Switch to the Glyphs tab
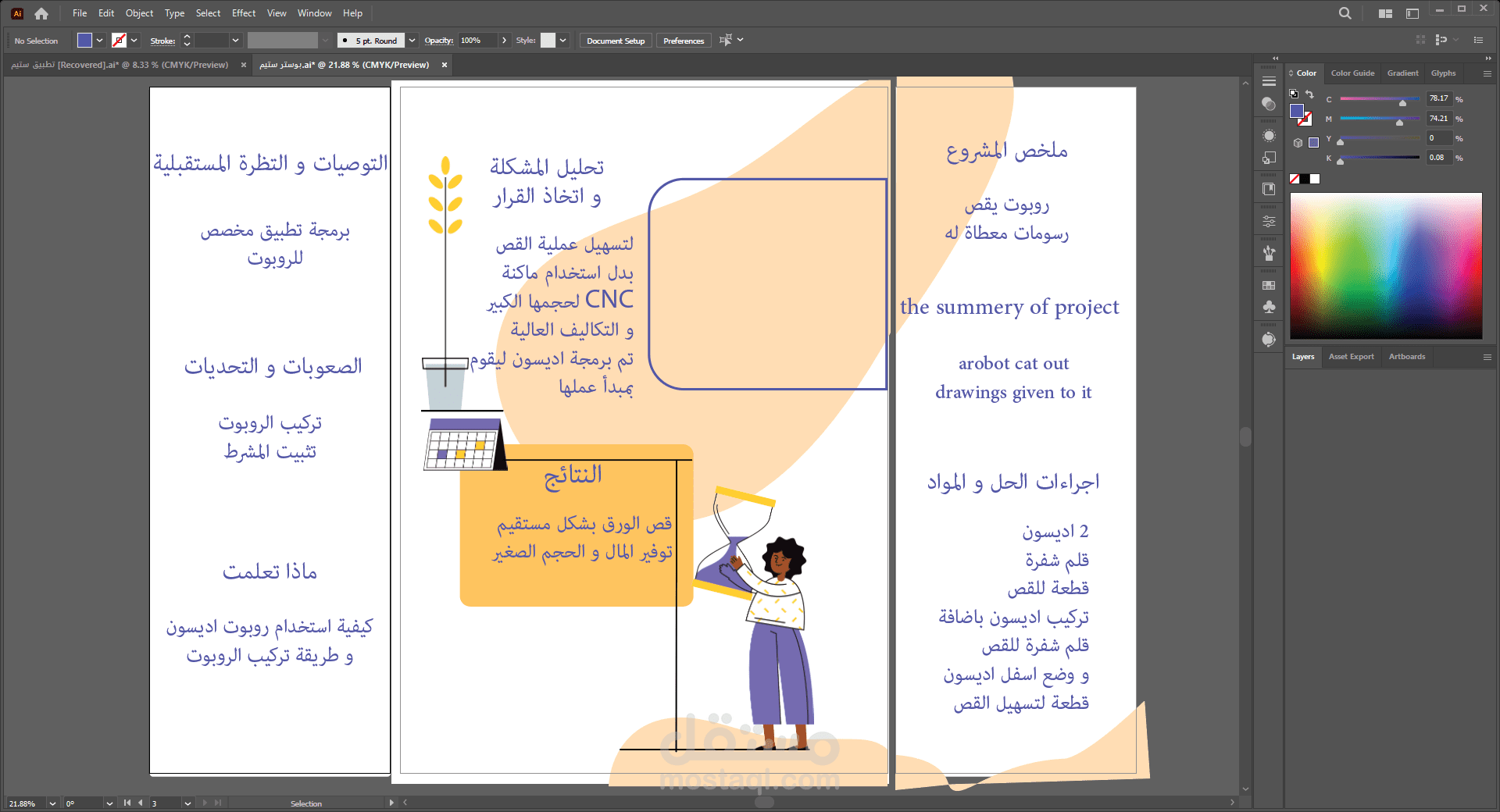Viewport: 1500px width, 812px height. (1443, 73)
